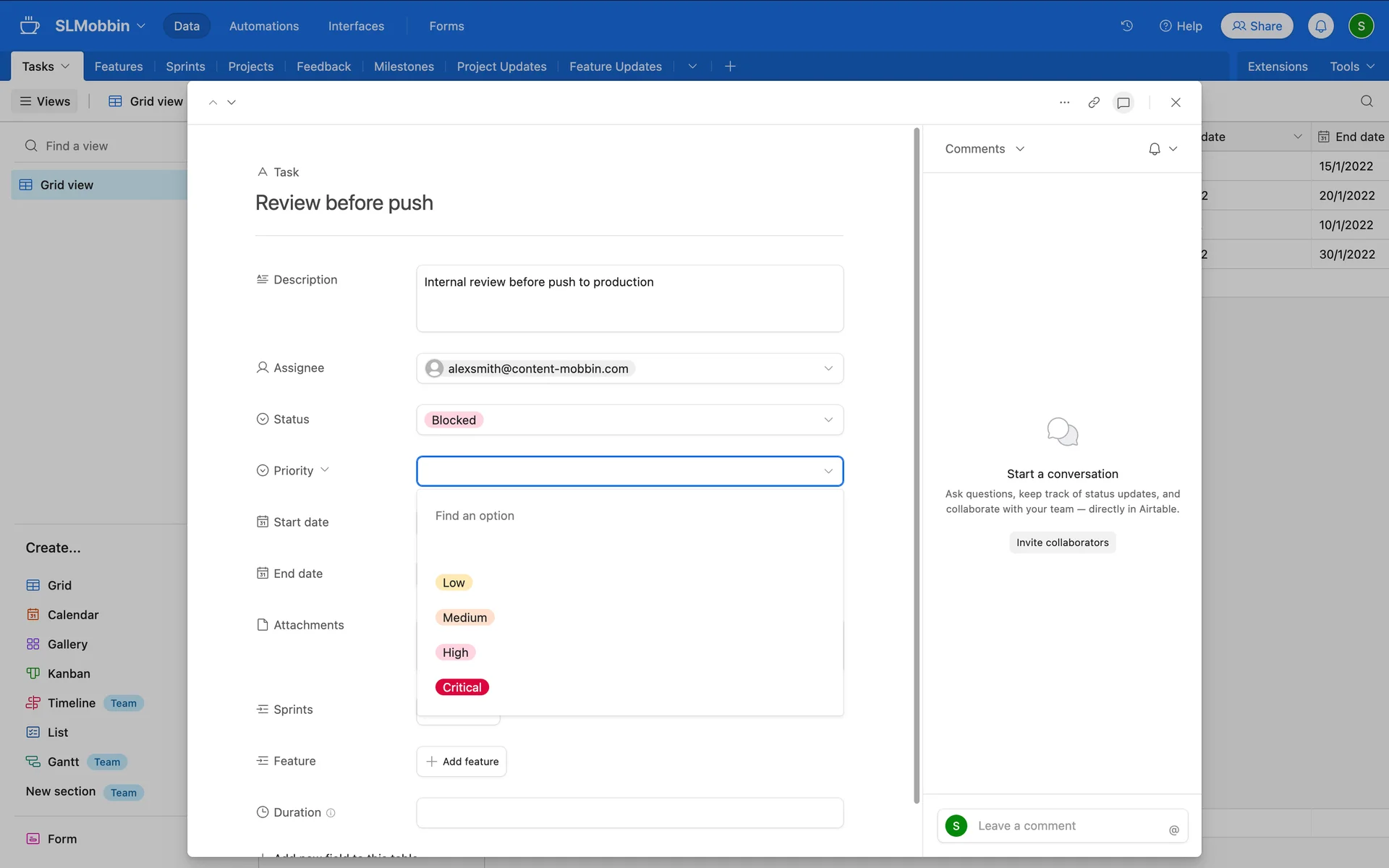The height and width of the screenshot is (868, 1389).
Task: Expand the Status dropdown showing Blocked
Action: (828, 420)
